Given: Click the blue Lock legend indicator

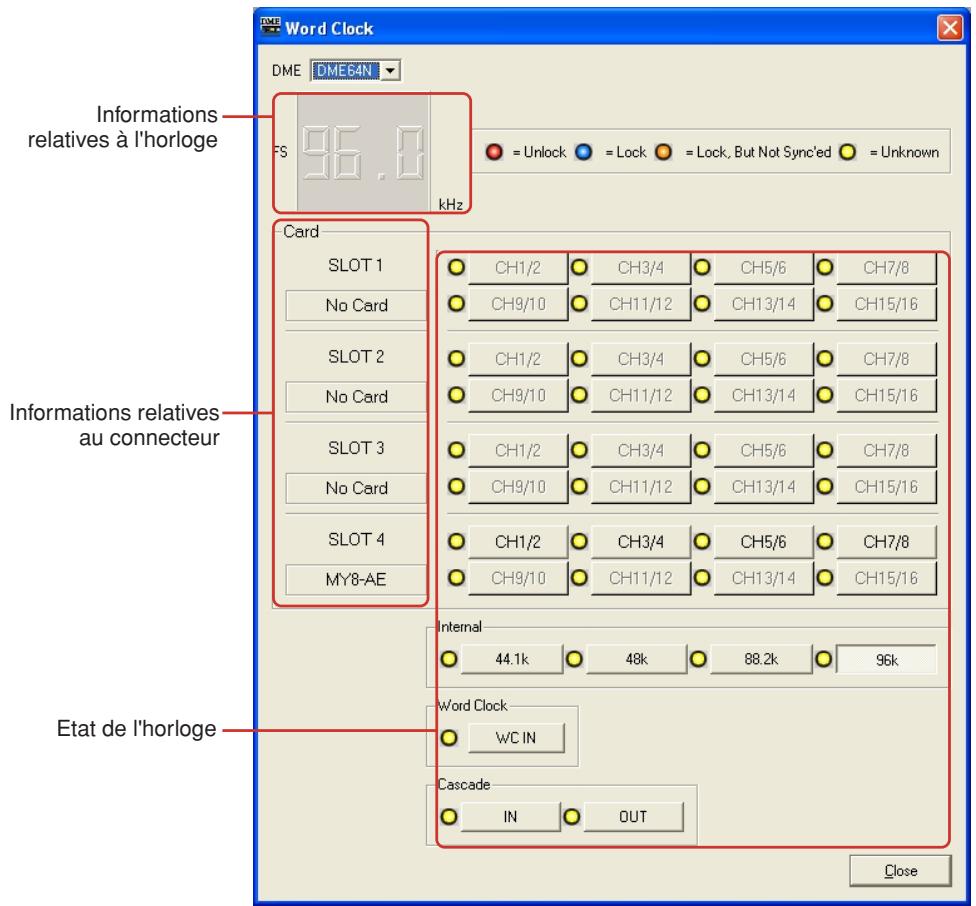Looking at the screenshot, I should 583,152.
